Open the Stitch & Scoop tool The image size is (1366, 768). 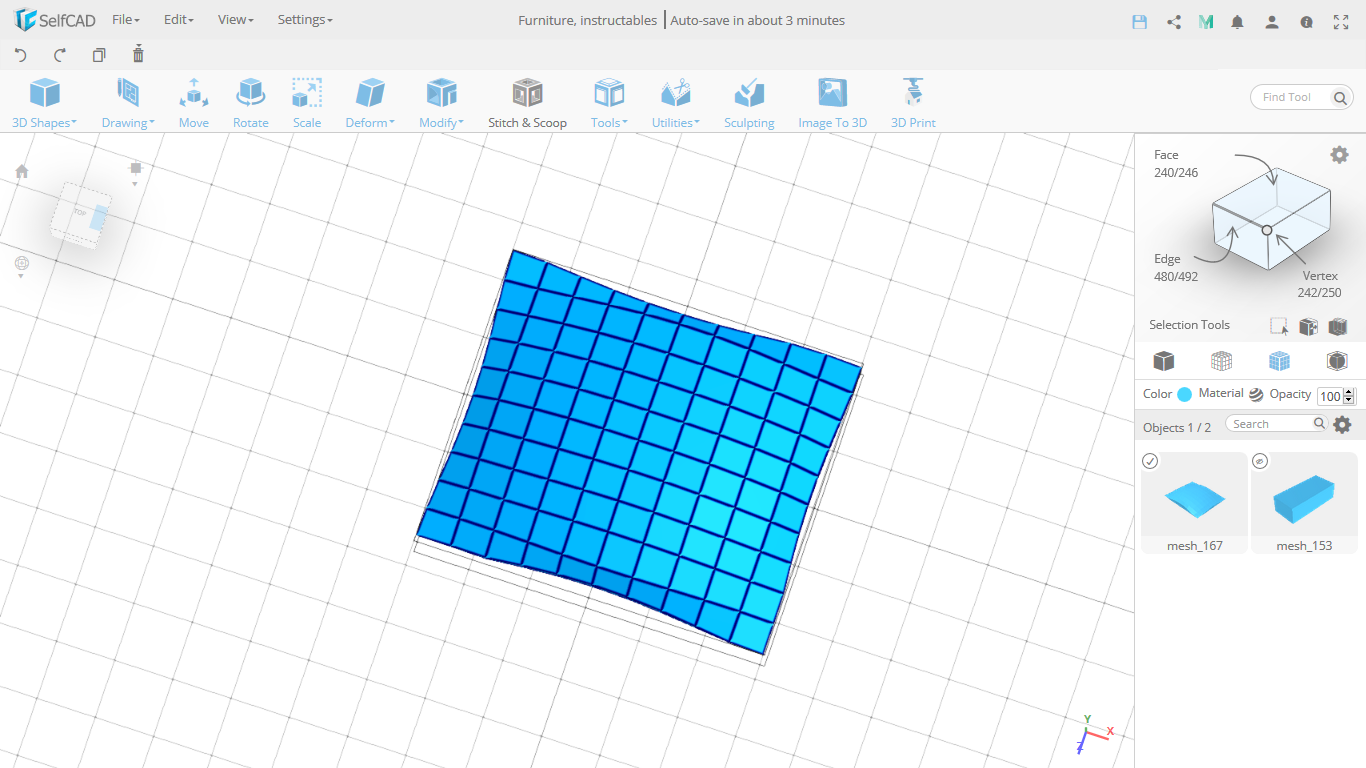[x=527, y=103]
